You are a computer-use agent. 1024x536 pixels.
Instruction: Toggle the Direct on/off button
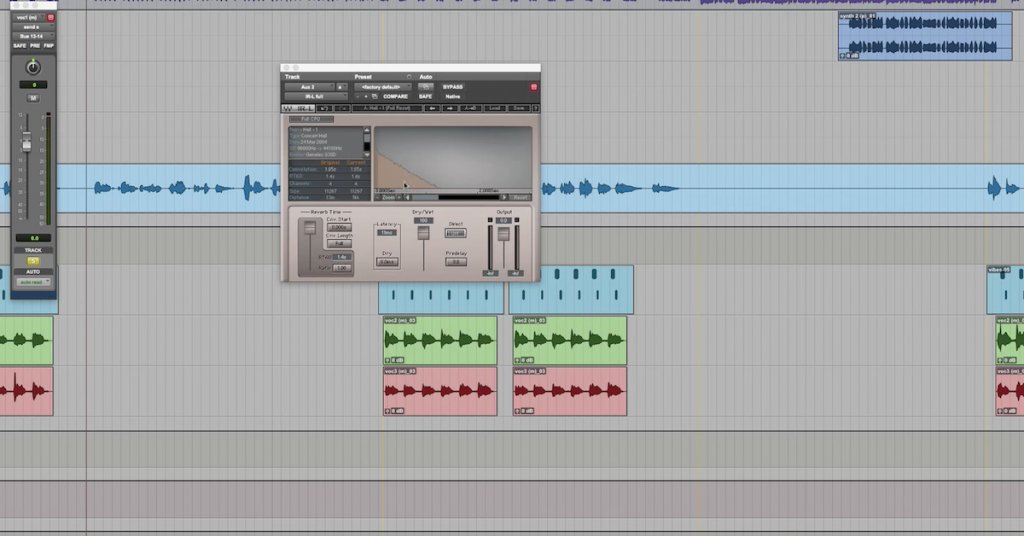click(x=456, y=233)
